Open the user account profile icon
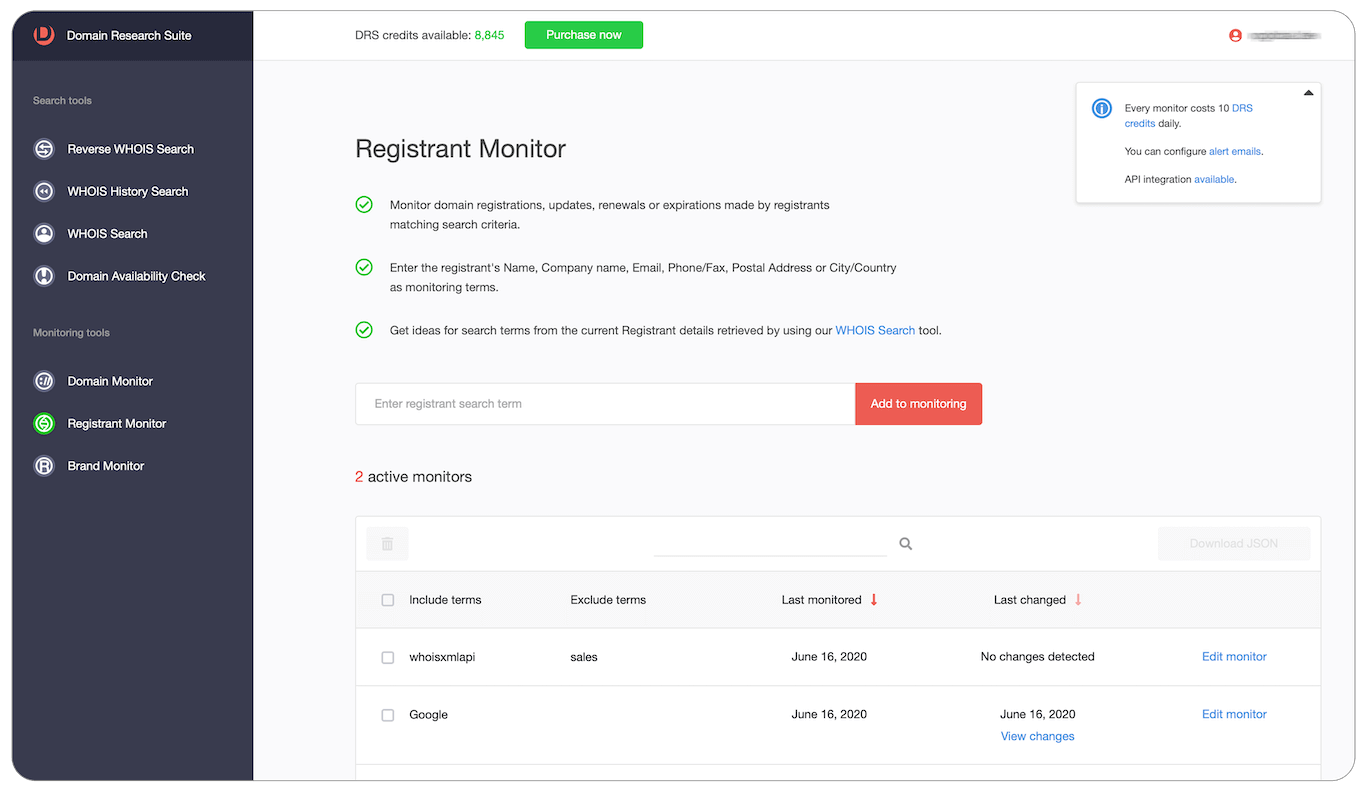Image resolution: width=1366 pixels, height=797 pixels. [x=1235, y=36]
